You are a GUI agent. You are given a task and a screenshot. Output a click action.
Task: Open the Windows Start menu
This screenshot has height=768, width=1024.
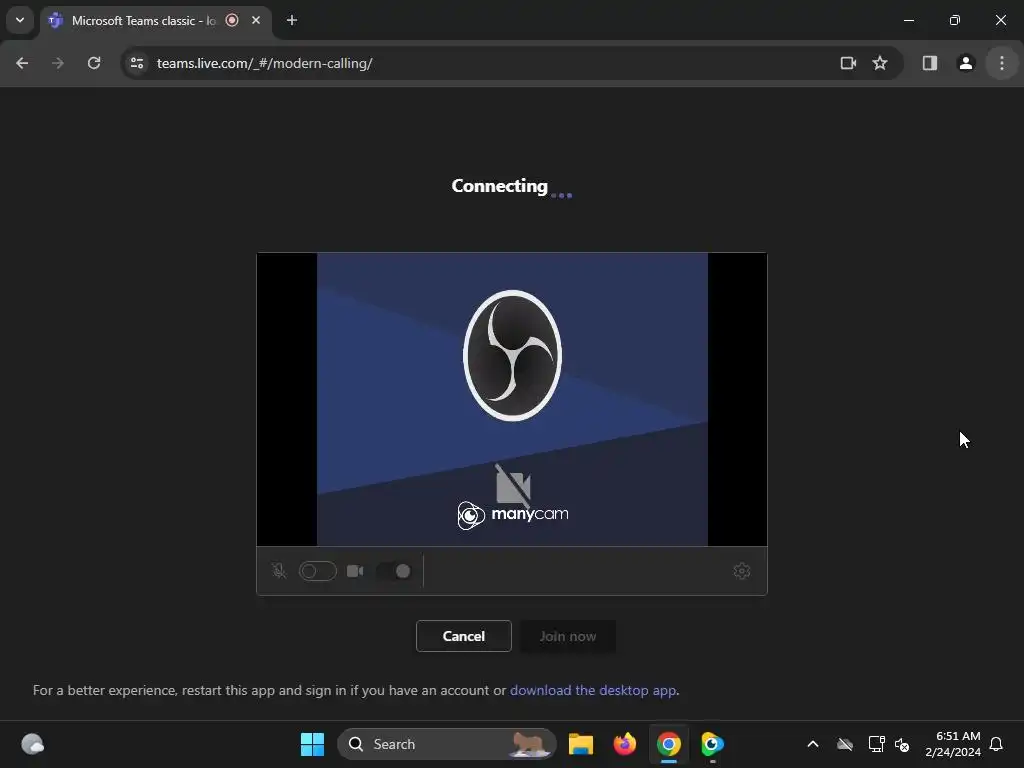[312, 744]
